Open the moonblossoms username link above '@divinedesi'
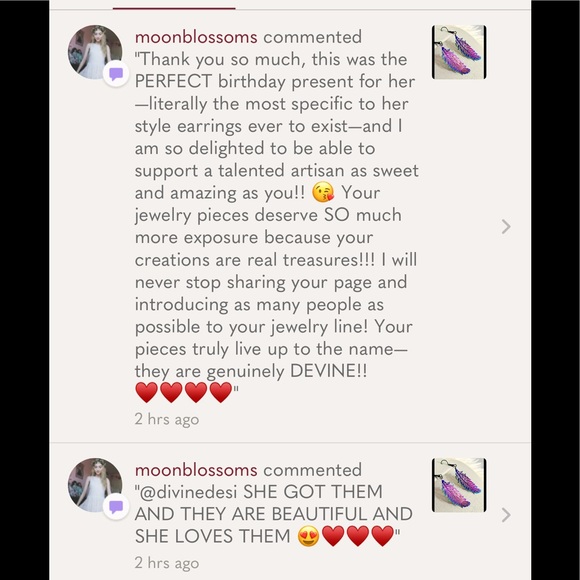Image resolution: width=580 pixels, height=580 pixels. (196, 470)
